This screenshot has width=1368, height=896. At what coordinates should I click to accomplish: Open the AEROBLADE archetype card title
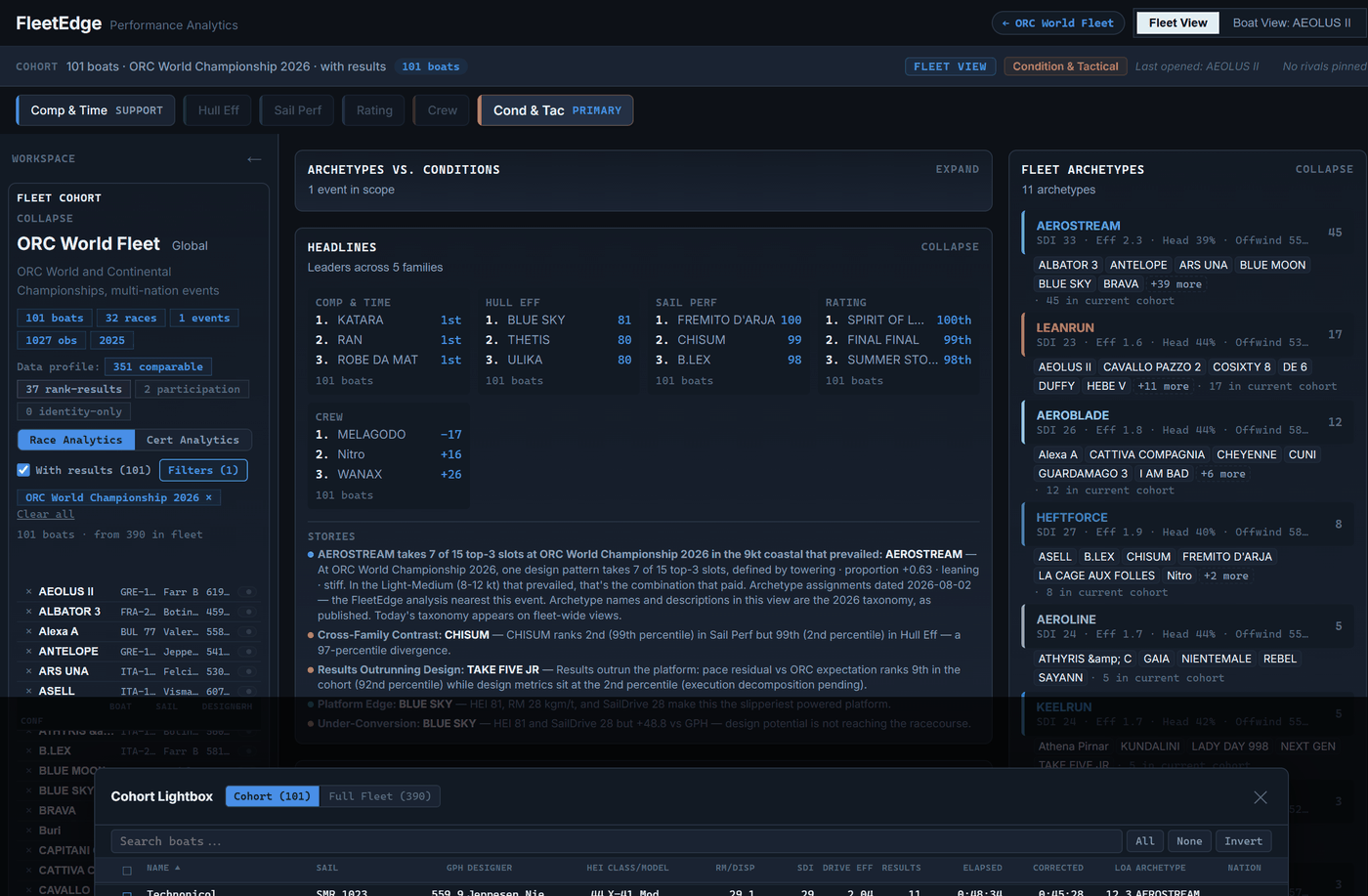pyautogui.click(x=1072, y=415)
